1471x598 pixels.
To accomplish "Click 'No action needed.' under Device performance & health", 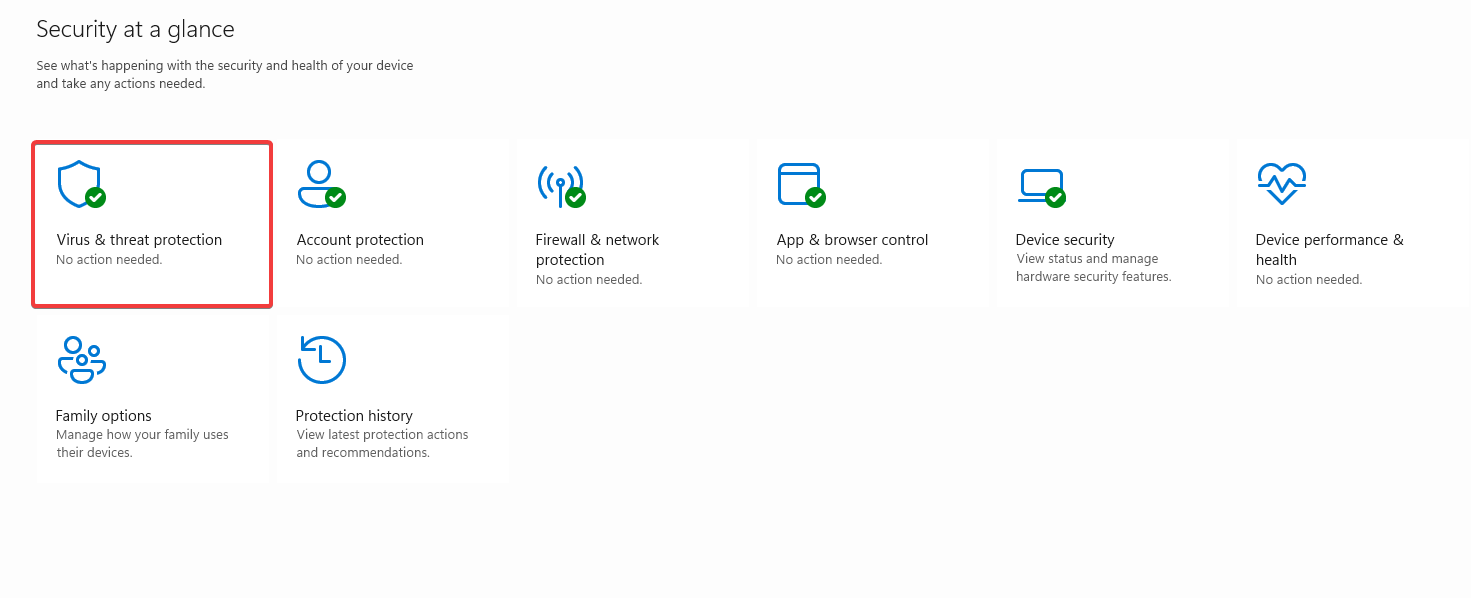I will coord(1309,280).
